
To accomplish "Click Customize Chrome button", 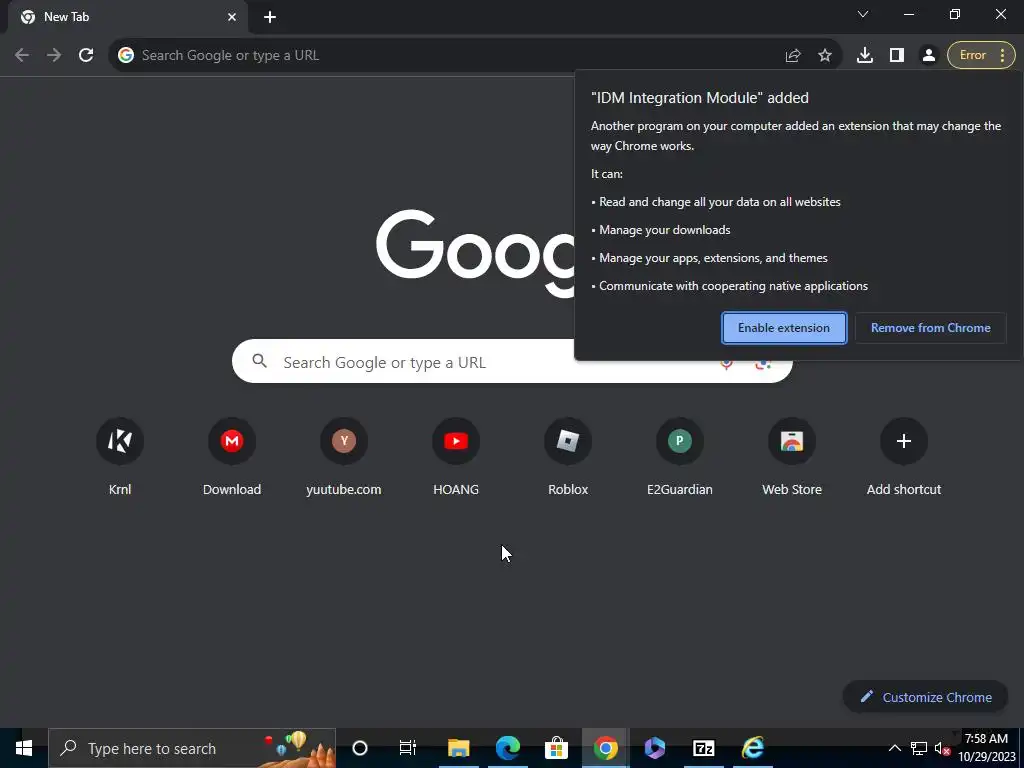I will pos(925,697).
